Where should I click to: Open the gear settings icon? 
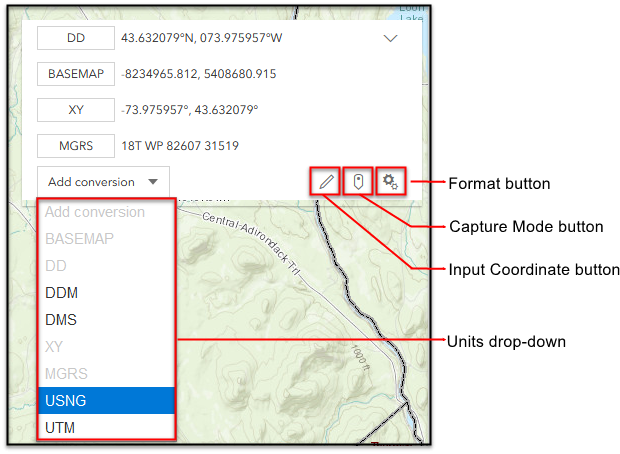(x=390, y=181)
